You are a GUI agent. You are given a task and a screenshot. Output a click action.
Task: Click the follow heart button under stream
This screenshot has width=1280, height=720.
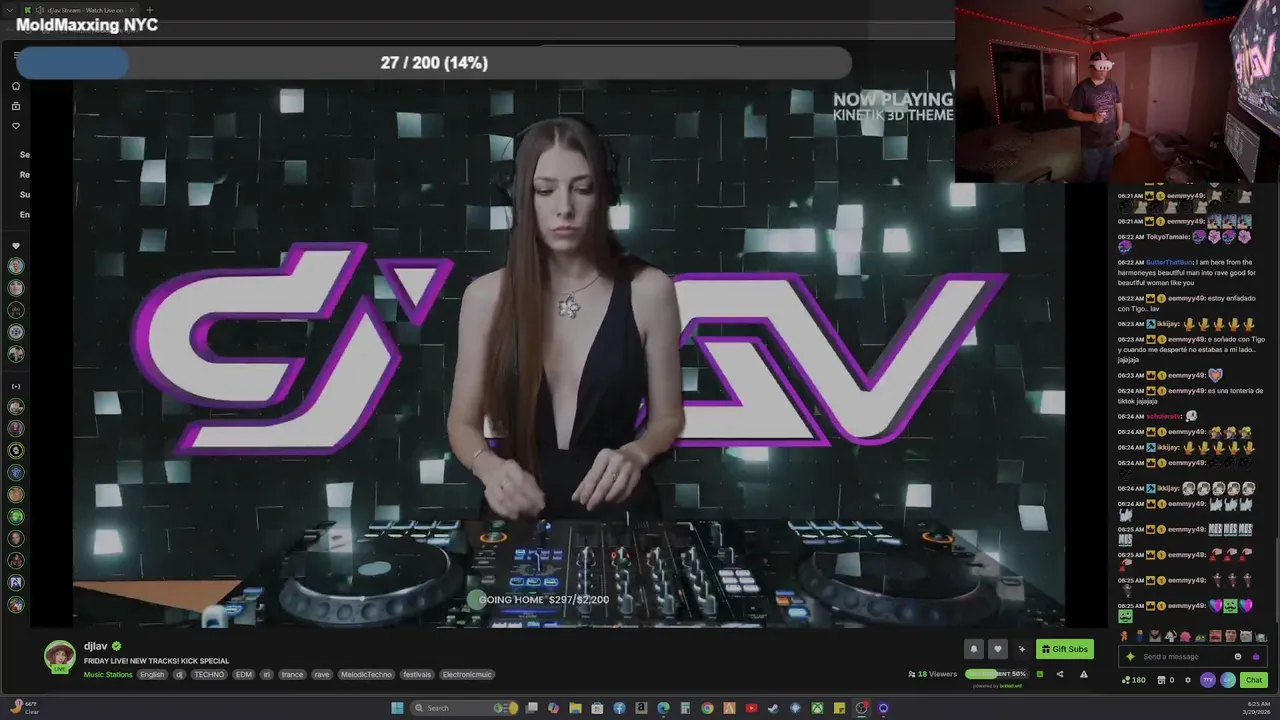(x=997, y=649)
